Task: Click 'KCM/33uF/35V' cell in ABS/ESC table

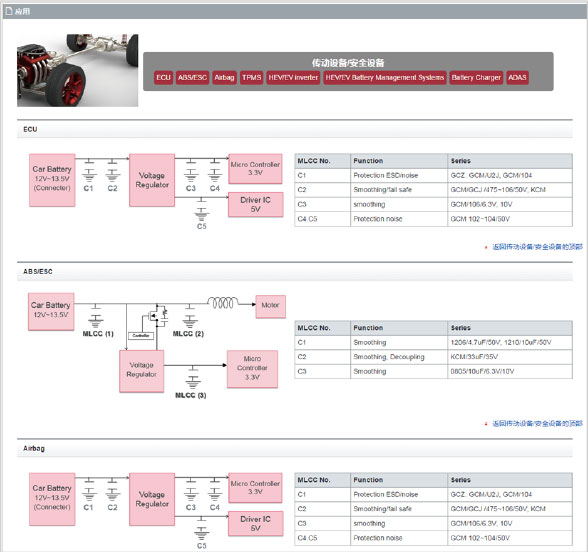Action: [510, 357]
